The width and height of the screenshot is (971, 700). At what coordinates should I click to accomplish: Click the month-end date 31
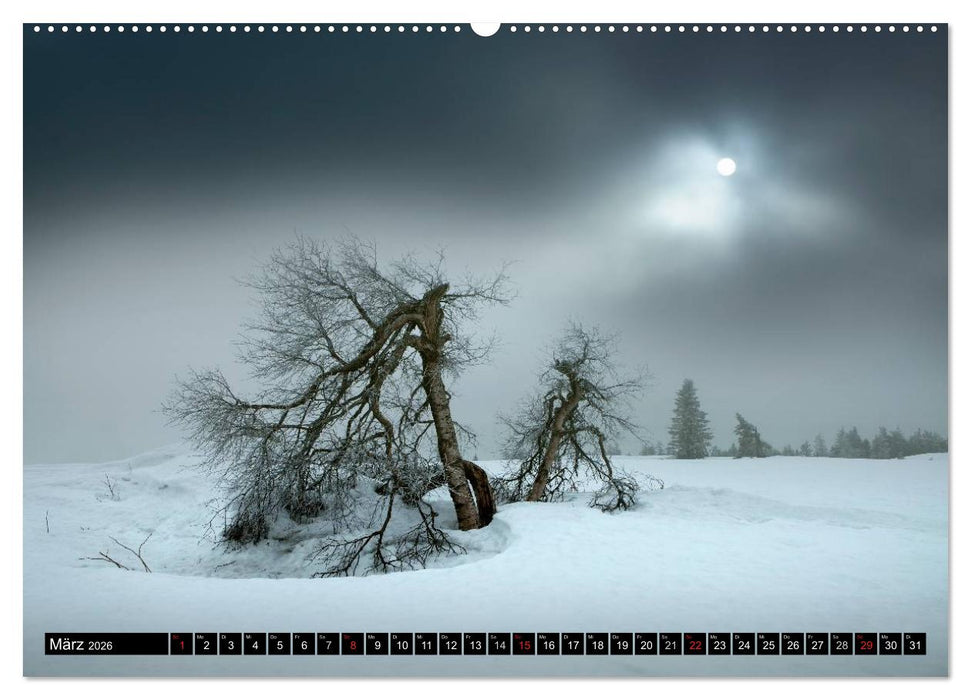pyautogui.click(x=914, y=646)
